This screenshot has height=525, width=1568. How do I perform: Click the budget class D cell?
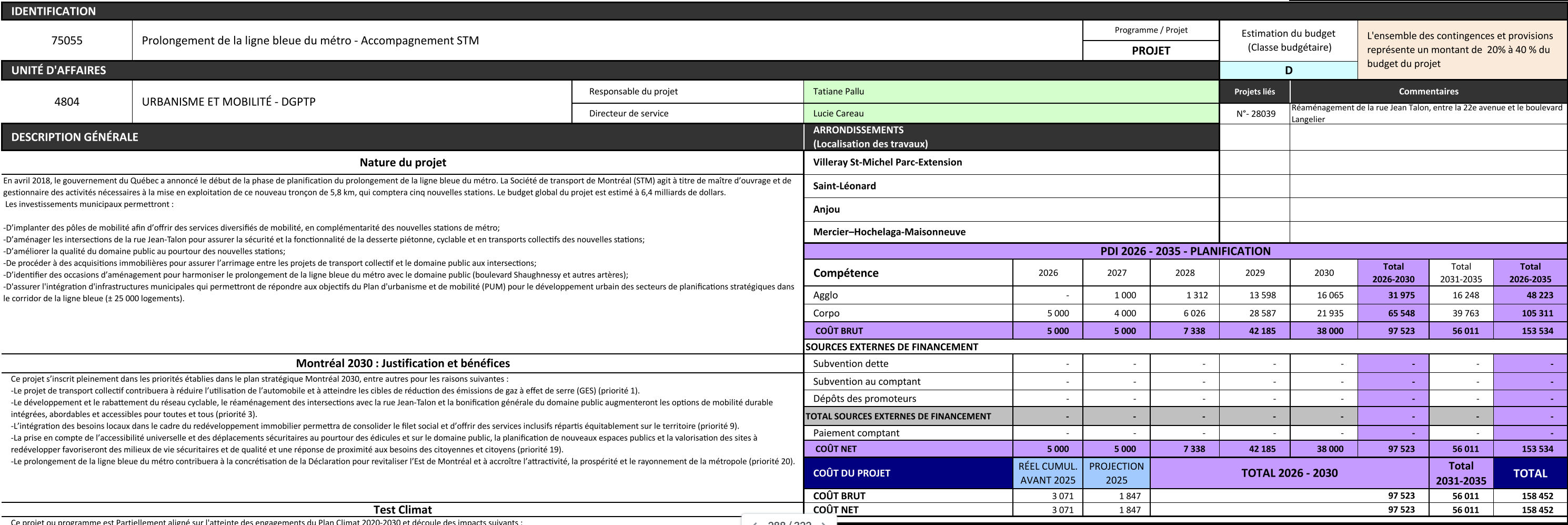coord(1288,71)
